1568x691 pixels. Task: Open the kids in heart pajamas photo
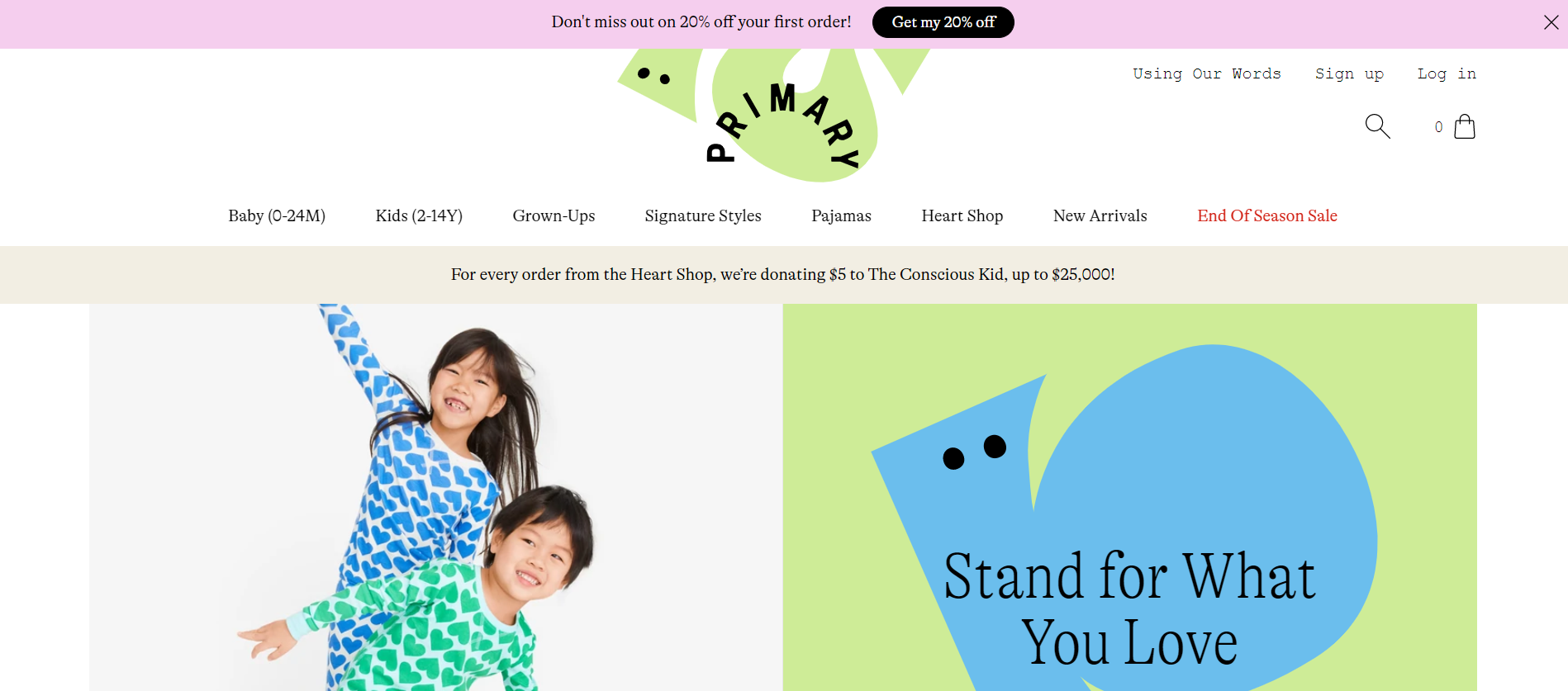(x=436, y=497)
